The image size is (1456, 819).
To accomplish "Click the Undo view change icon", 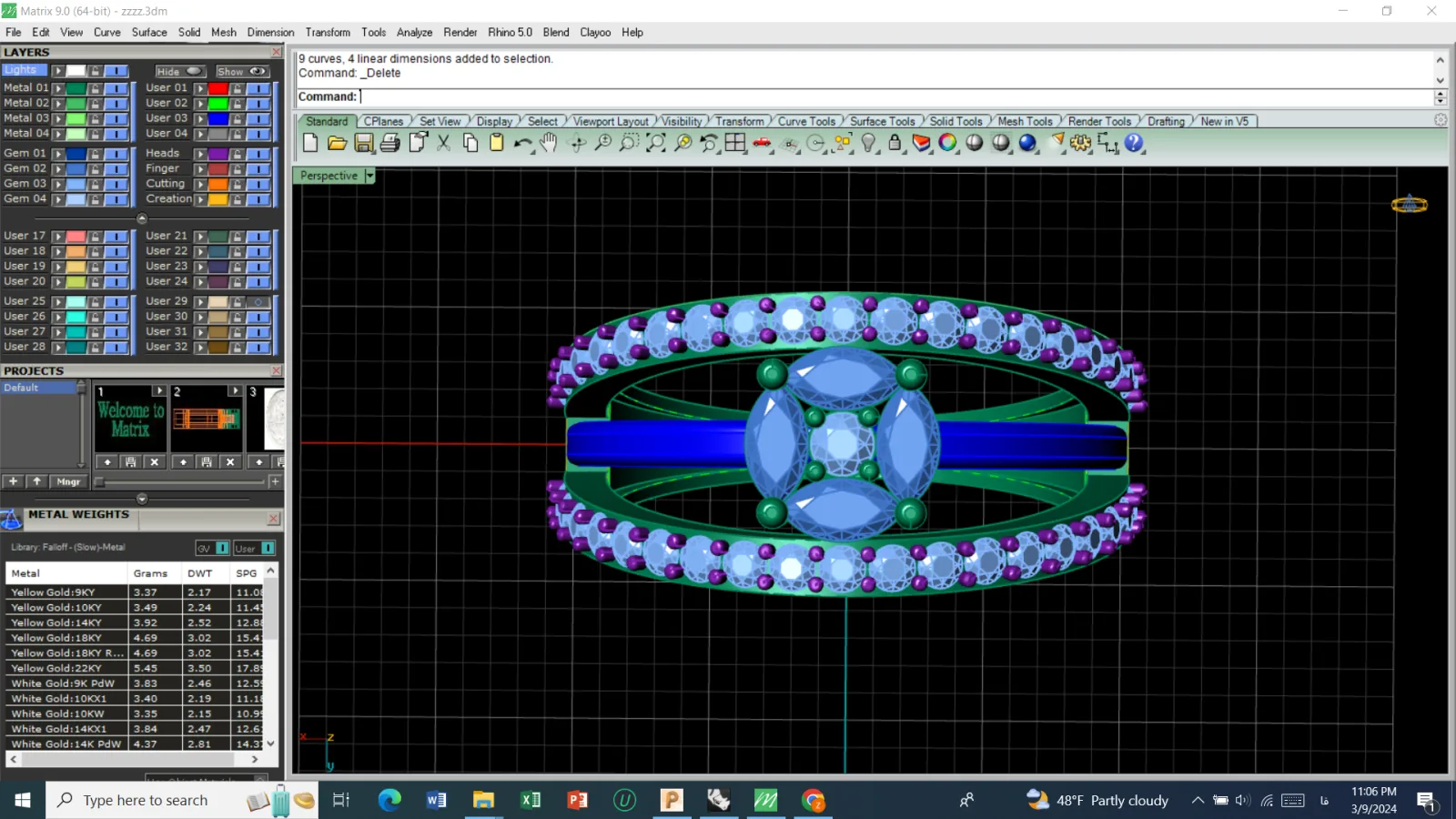I will coord(709,143).
